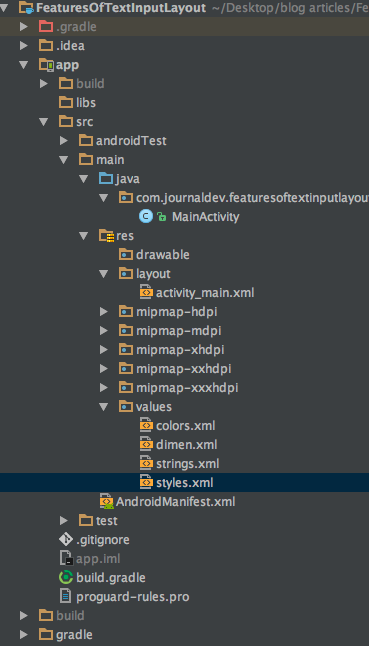Viewport: 369px width, 646px height.
Task: Click the activity_main.xml file icon
Action: tap(146, 293)
